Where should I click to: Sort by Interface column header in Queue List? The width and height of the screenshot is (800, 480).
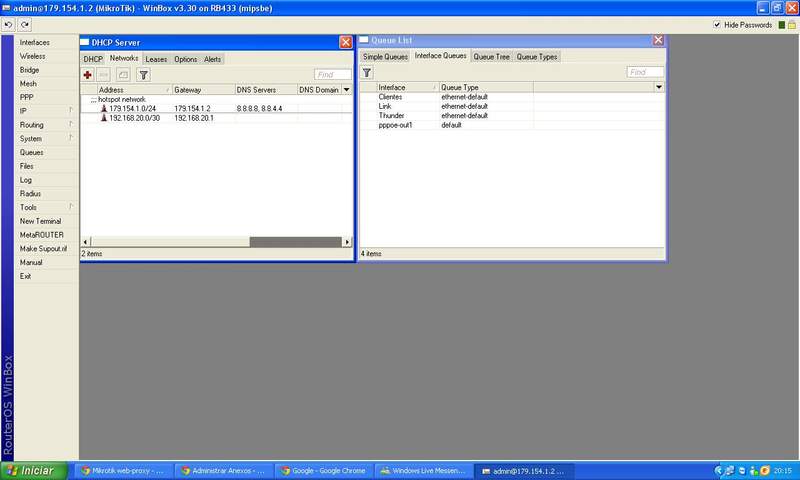407,87
